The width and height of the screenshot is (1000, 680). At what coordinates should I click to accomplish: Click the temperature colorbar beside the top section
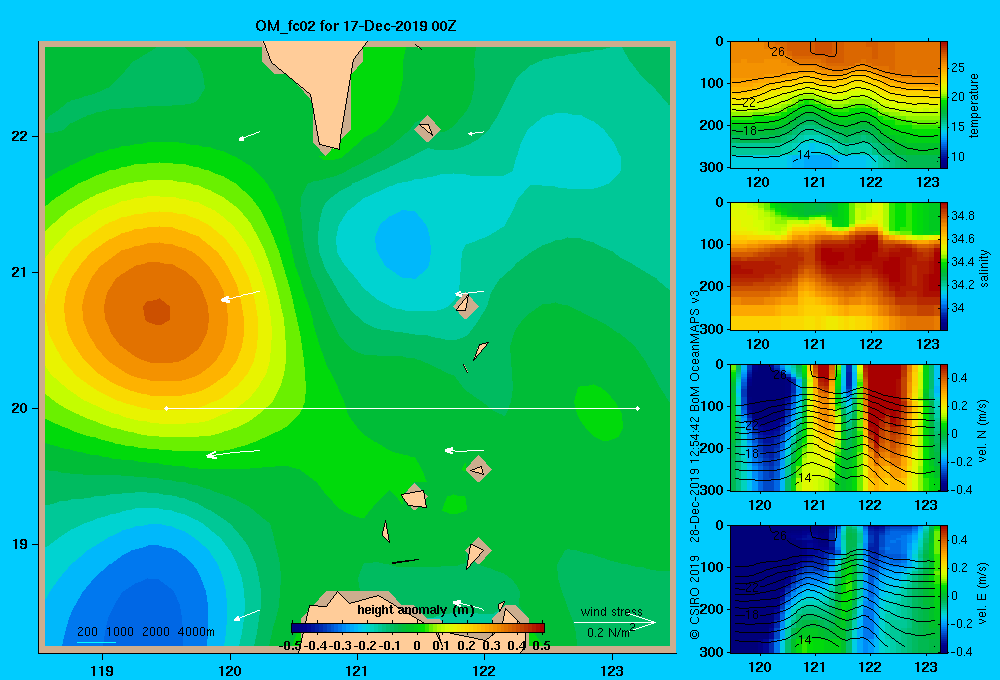(944, 105)
